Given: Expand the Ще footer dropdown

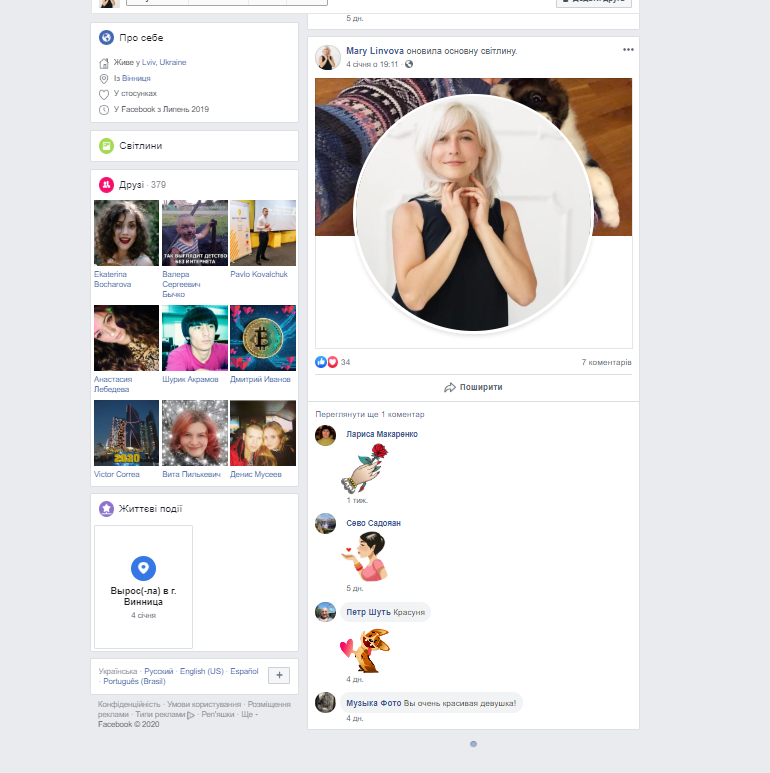Looking at the screenshot, I should click(249, 714).
